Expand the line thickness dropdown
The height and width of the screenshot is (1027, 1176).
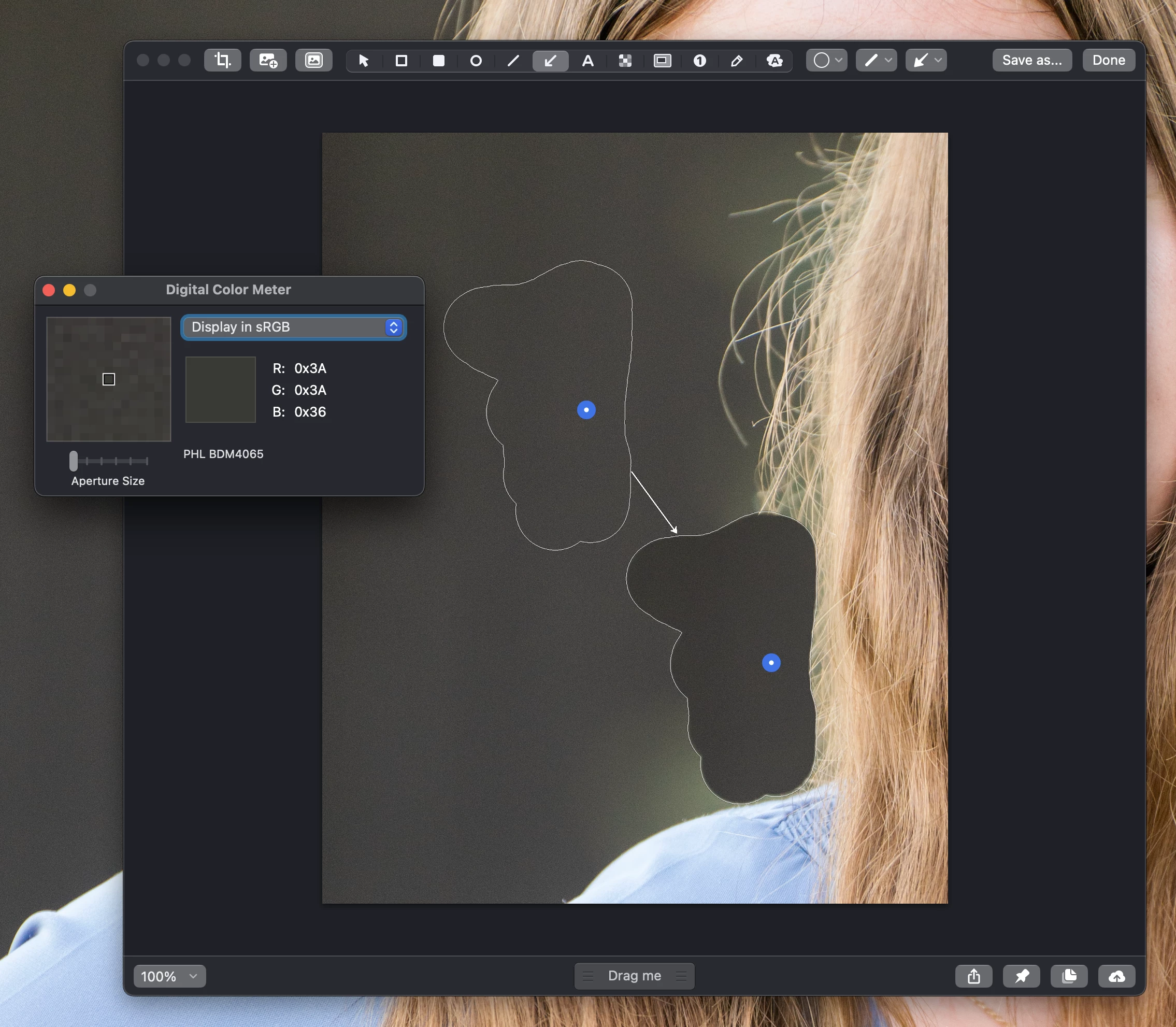[x=876, y=60]
